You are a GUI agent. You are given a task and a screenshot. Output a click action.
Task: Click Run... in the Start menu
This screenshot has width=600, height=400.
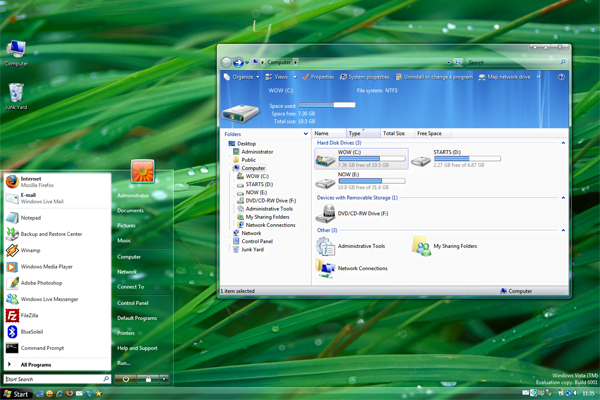coord(124,363)
